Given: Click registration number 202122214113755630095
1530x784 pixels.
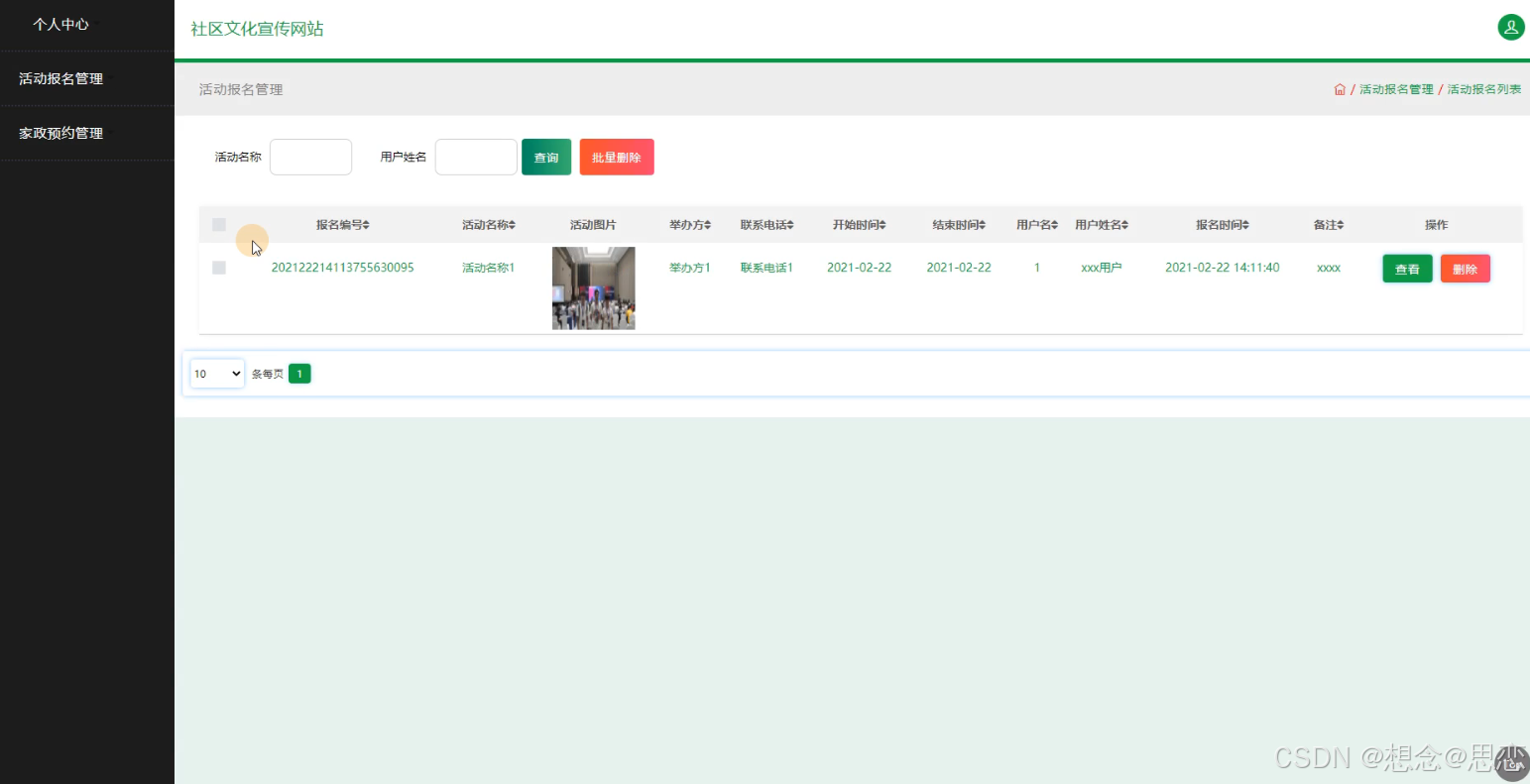Looking at the screenshot, I should pos(342,268).
